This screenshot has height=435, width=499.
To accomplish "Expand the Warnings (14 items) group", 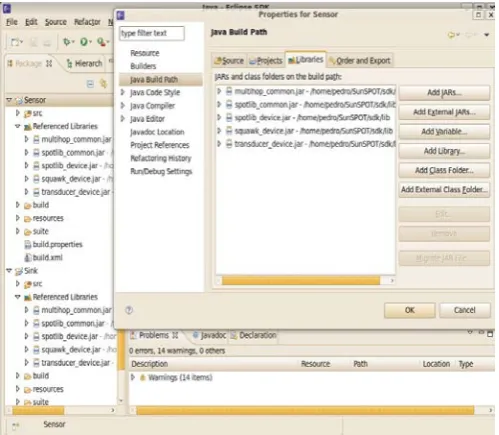I will [x=133, y=377].
